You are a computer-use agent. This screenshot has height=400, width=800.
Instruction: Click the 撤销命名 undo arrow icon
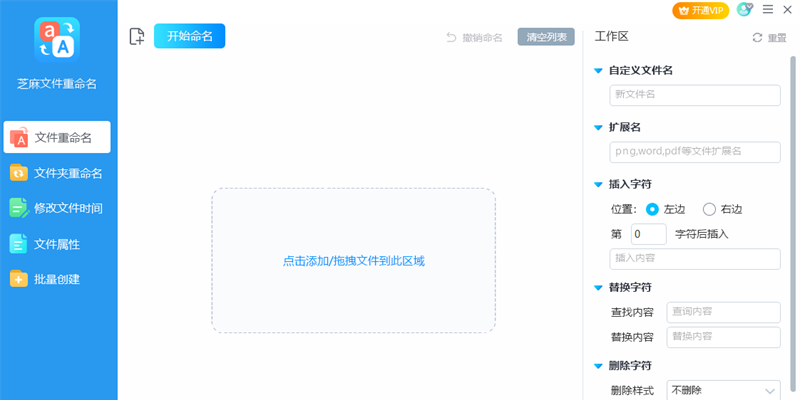click(451, 37)
